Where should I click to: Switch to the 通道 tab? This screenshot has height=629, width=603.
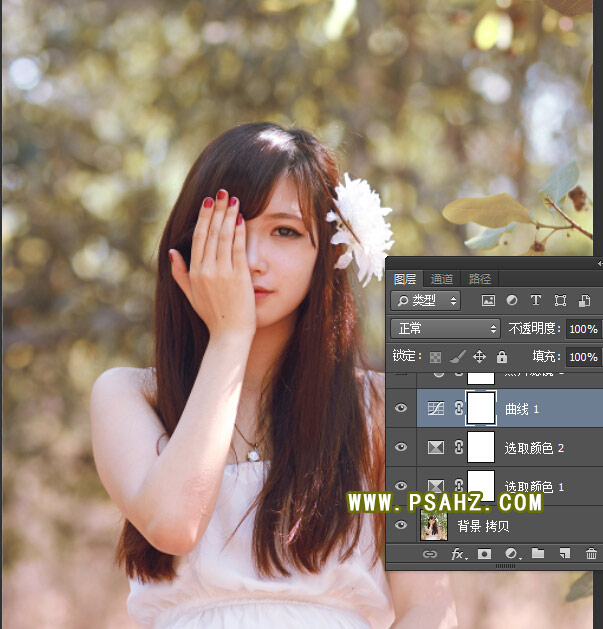(441, 279)
